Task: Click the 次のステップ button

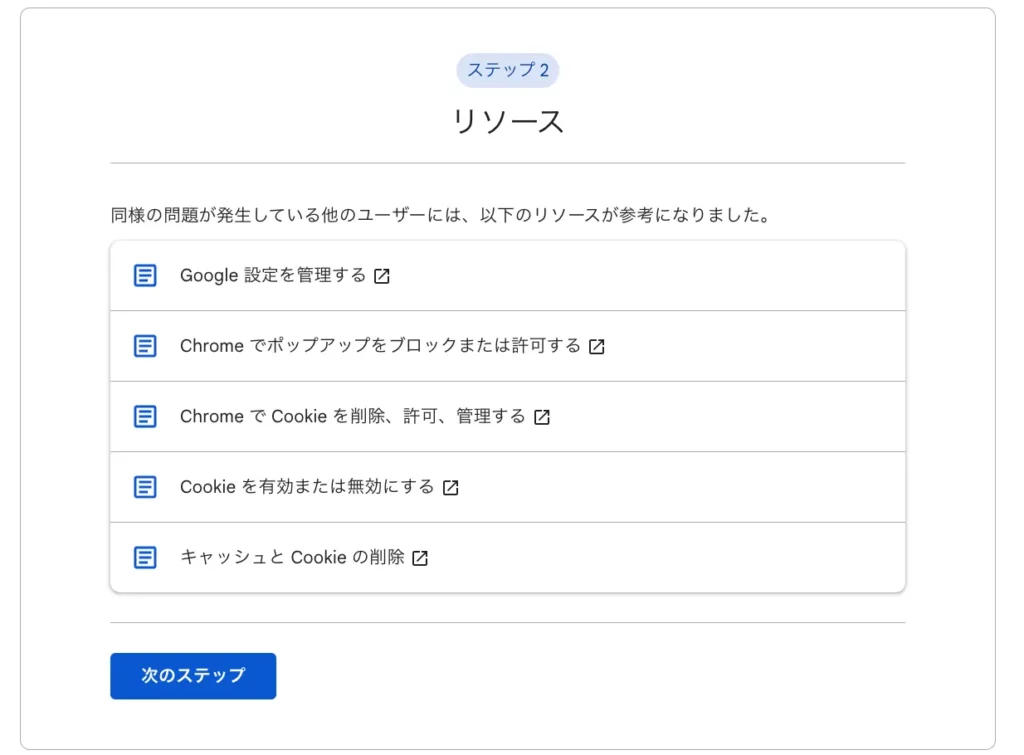Action: (x=193, y=676)
